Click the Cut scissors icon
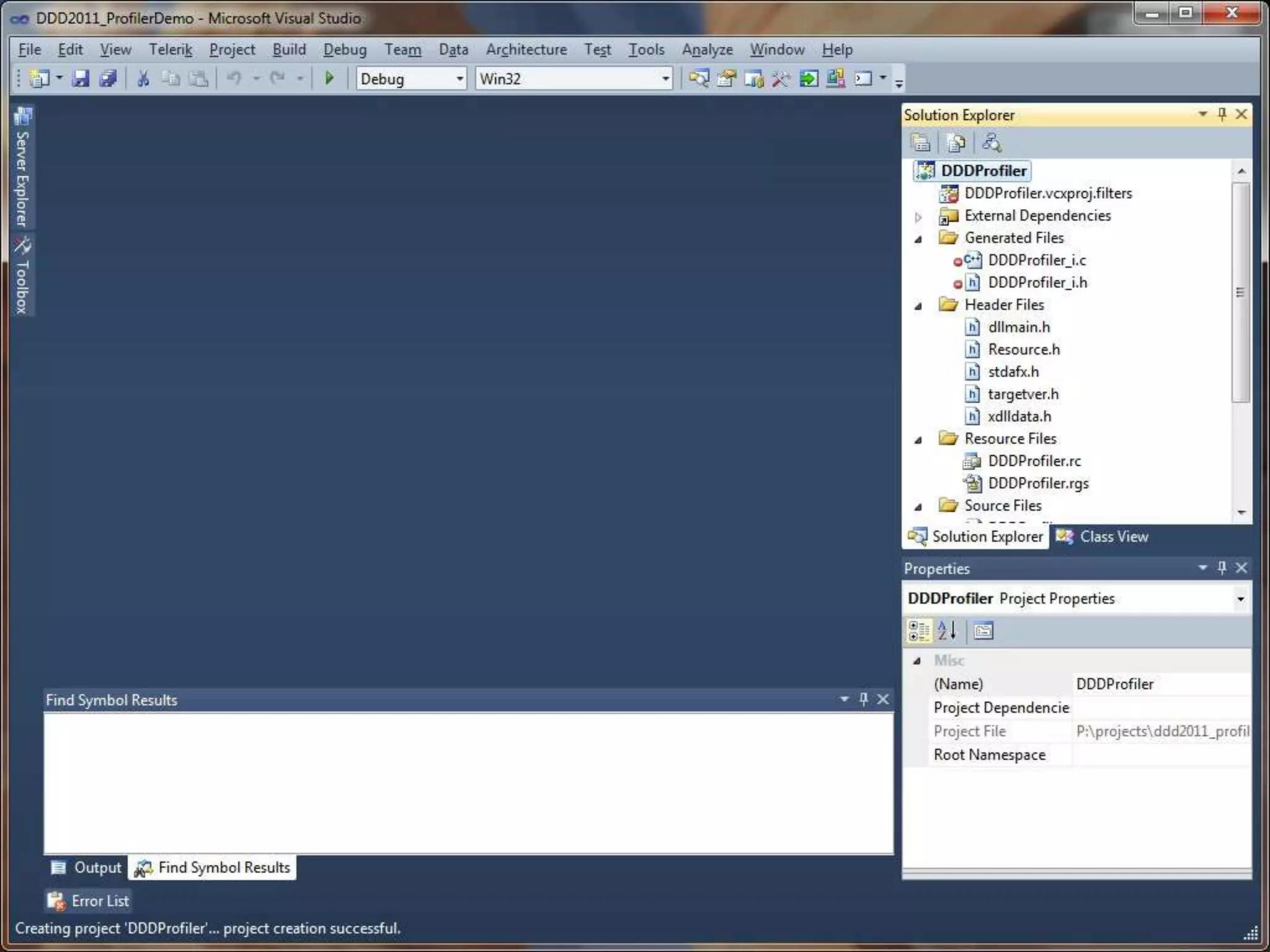 tap(143, 78)
